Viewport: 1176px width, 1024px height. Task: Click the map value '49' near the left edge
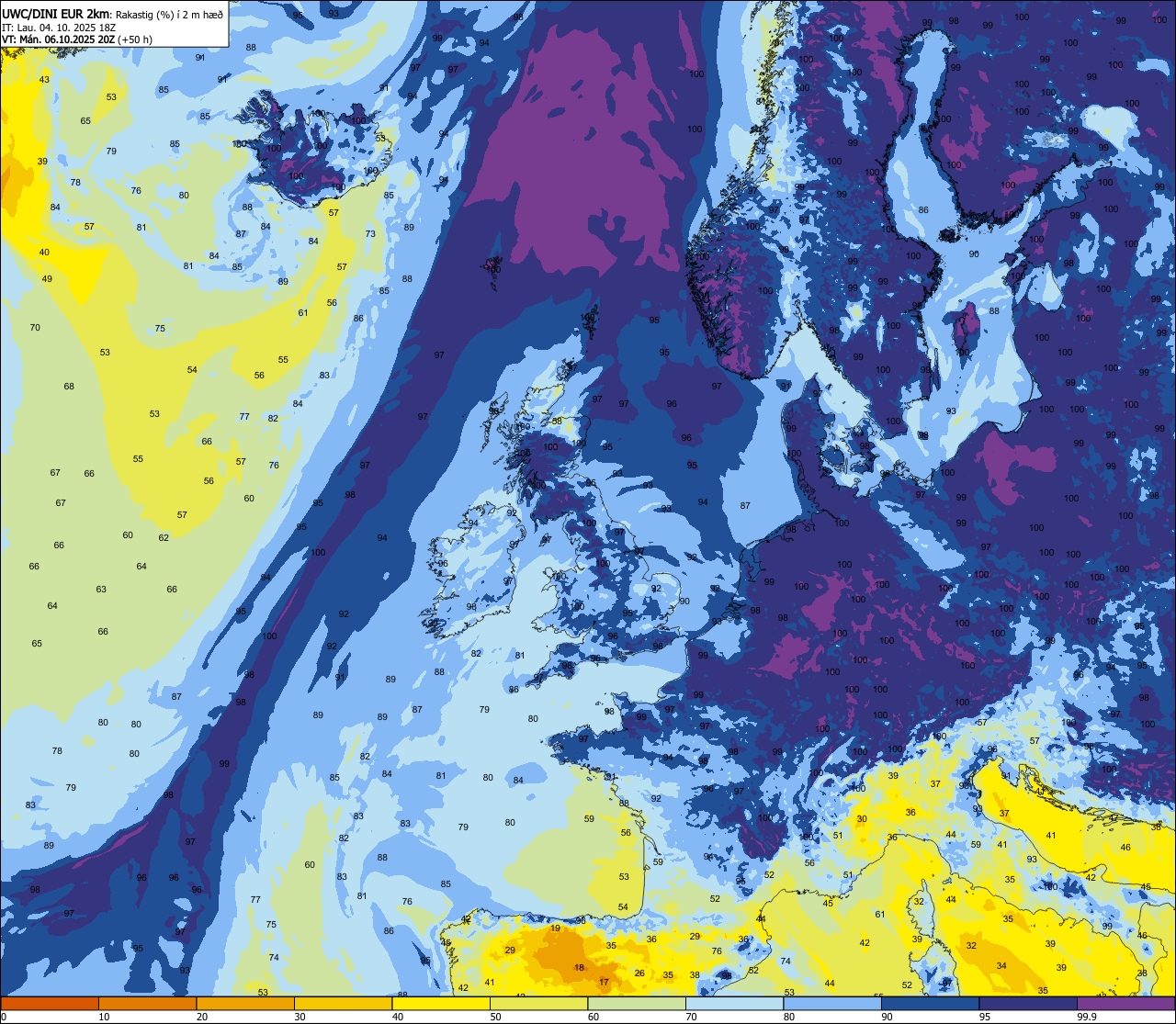pyautogui.click(x=47, y=279)
